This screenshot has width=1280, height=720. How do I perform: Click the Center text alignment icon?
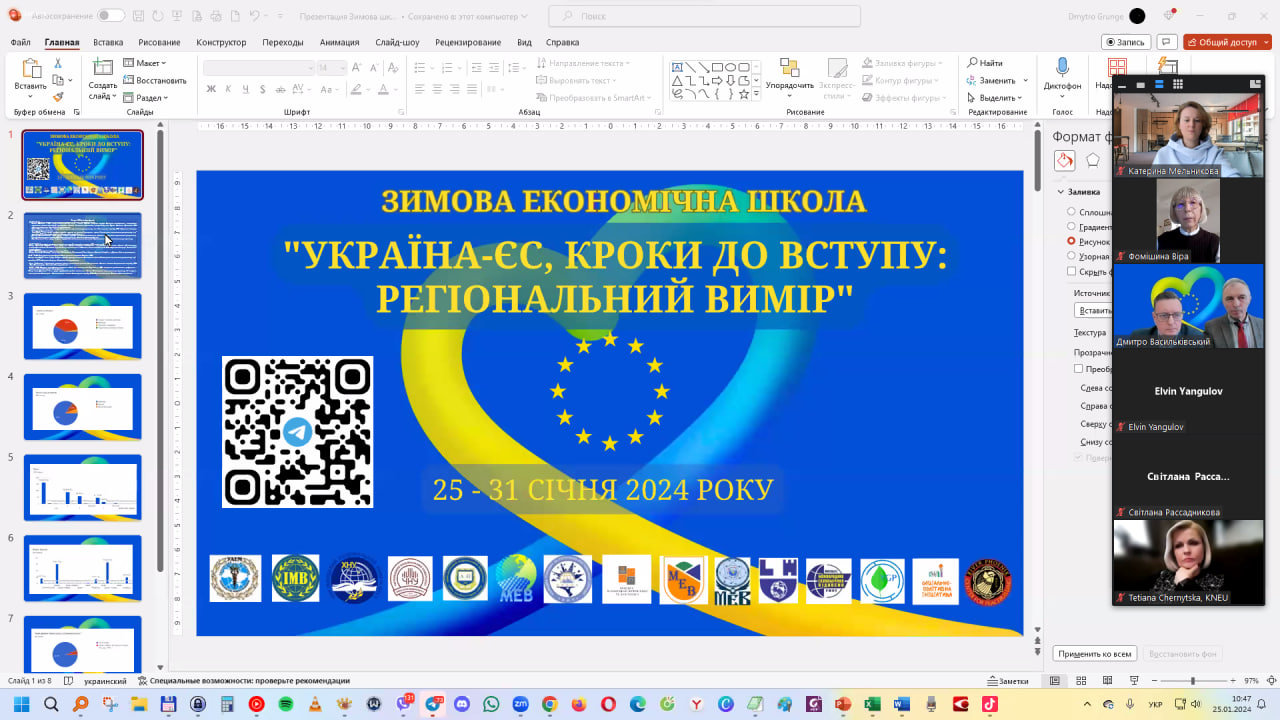point(438,89)
